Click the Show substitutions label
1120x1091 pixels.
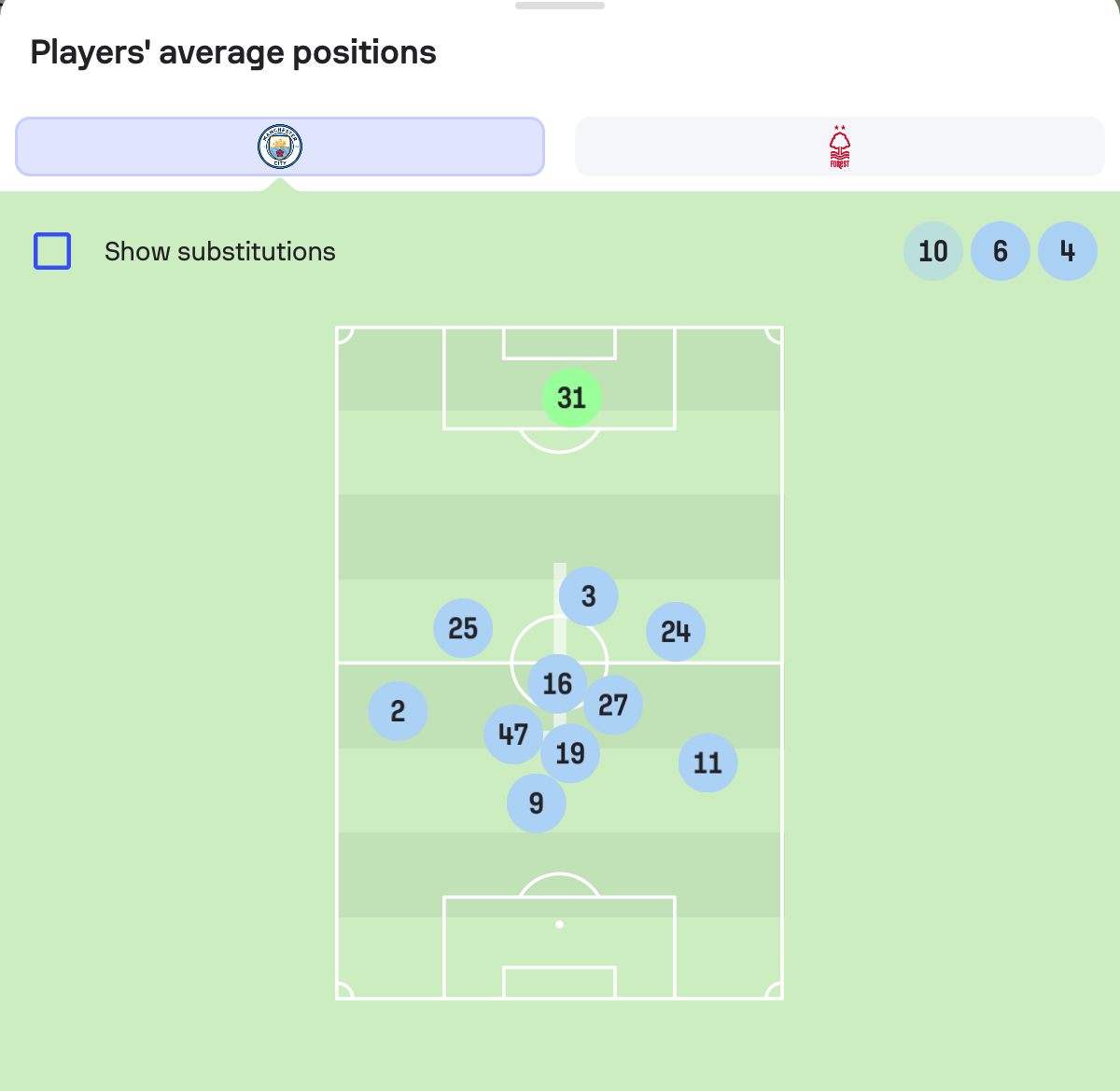tap(220, 252)
